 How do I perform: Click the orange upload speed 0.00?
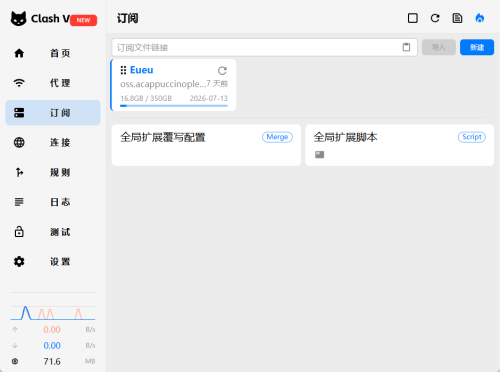coord(52,330)
